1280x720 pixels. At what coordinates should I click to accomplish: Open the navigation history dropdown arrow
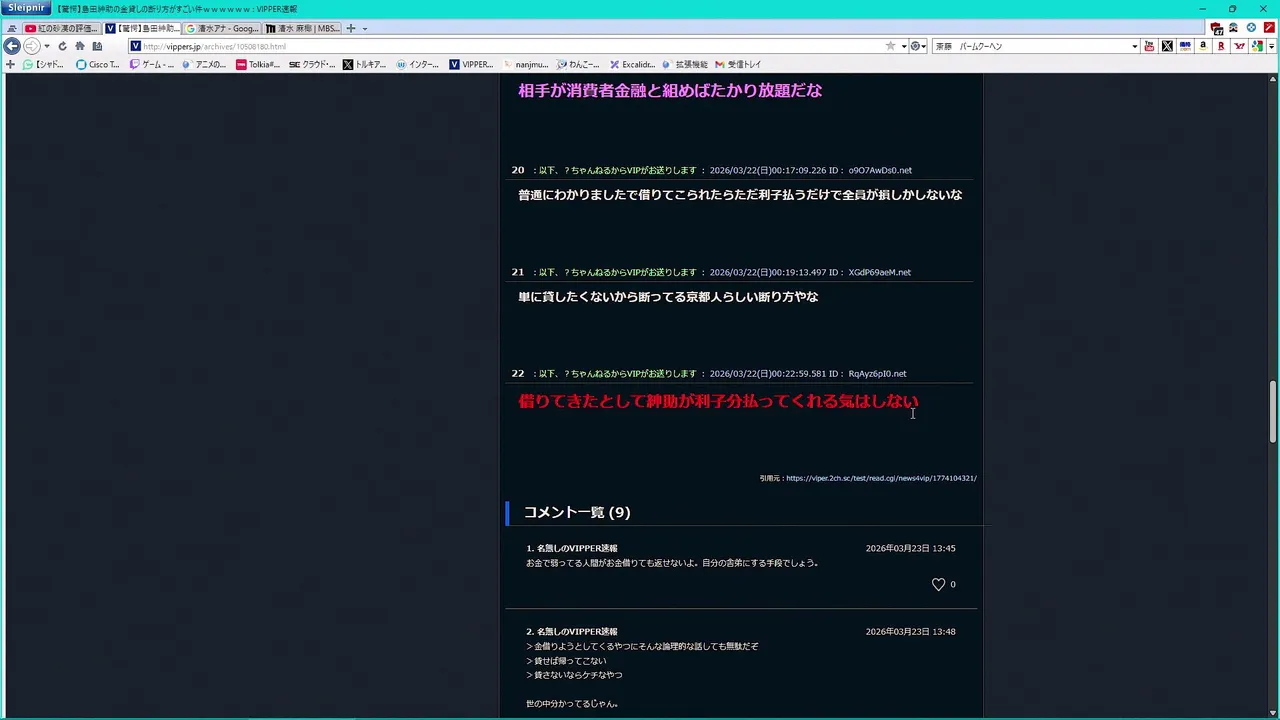pos(47,46)
